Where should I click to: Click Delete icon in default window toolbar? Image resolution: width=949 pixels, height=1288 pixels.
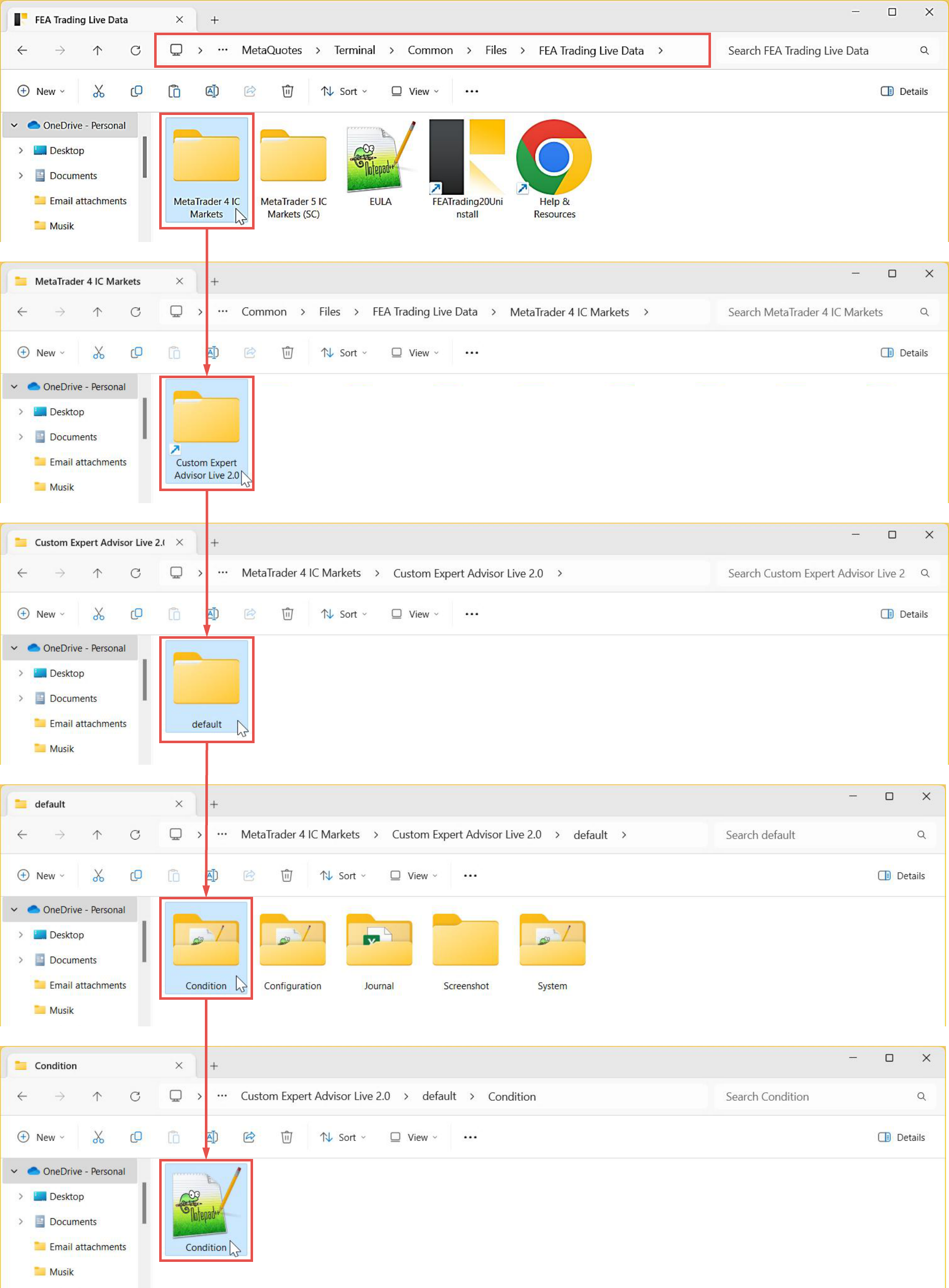pos(287,876)
